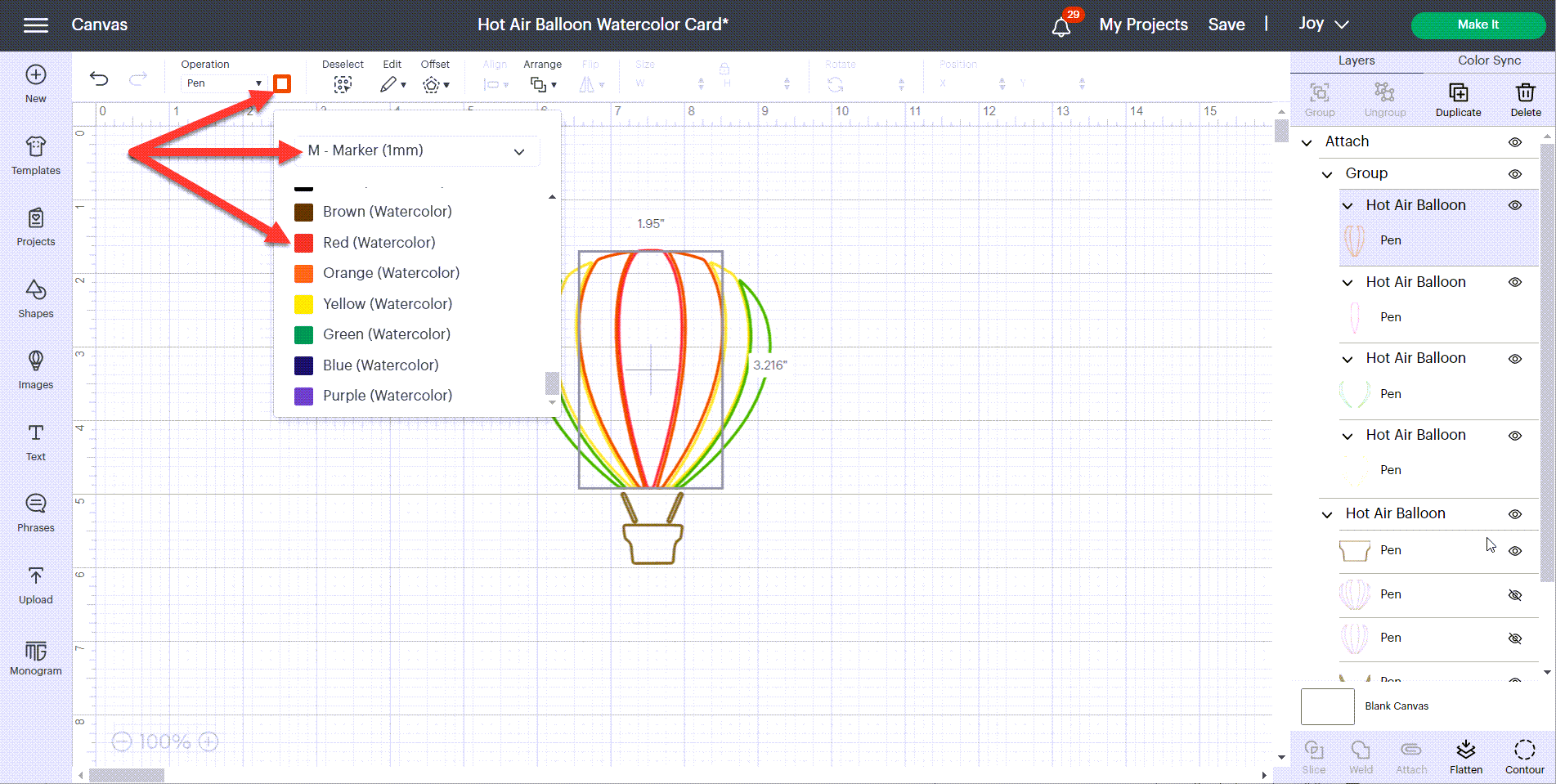Click the Make It button
The height and width of the screenshot is (784, 1556).
pyautogui.click(x=1478, y=25)
